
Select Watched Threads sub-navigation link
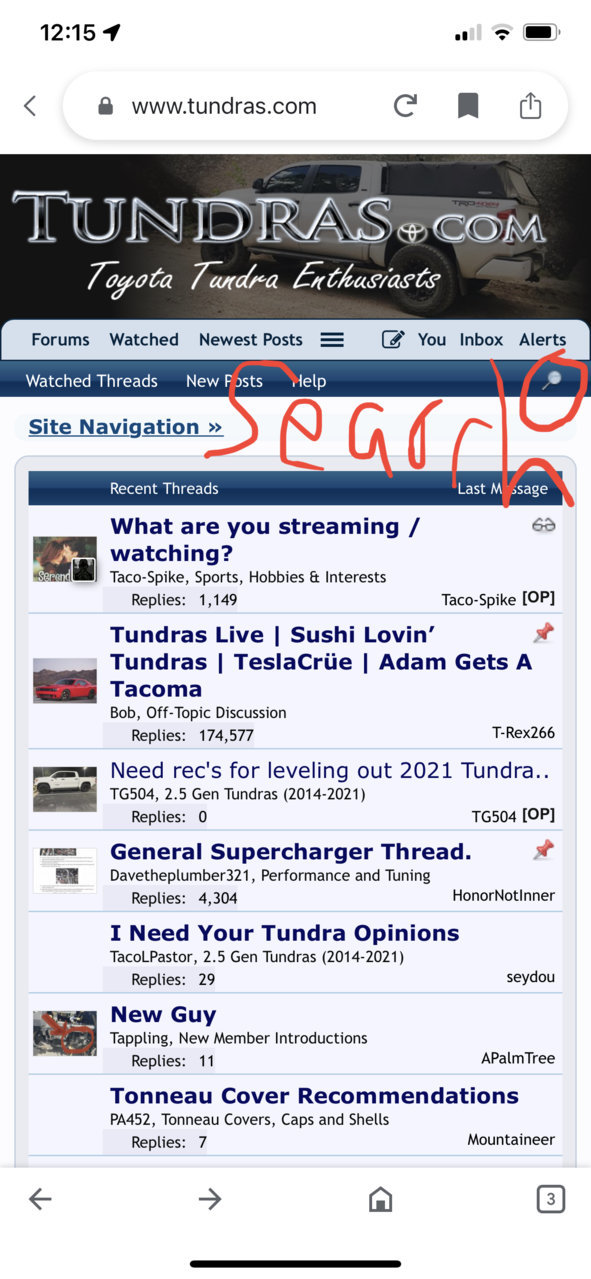(x=91, y=381)
